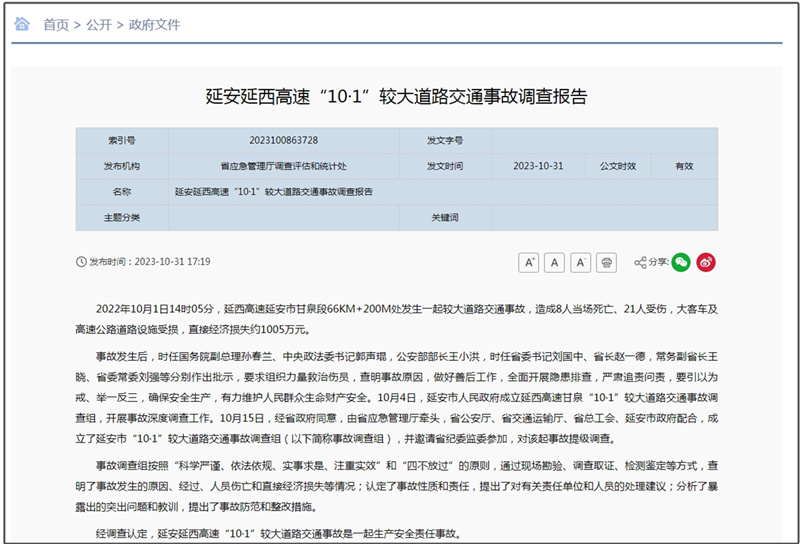The width and height of the screenshot is (800, 544).
Task: Click the 有效 status cell
Action: 684,166
